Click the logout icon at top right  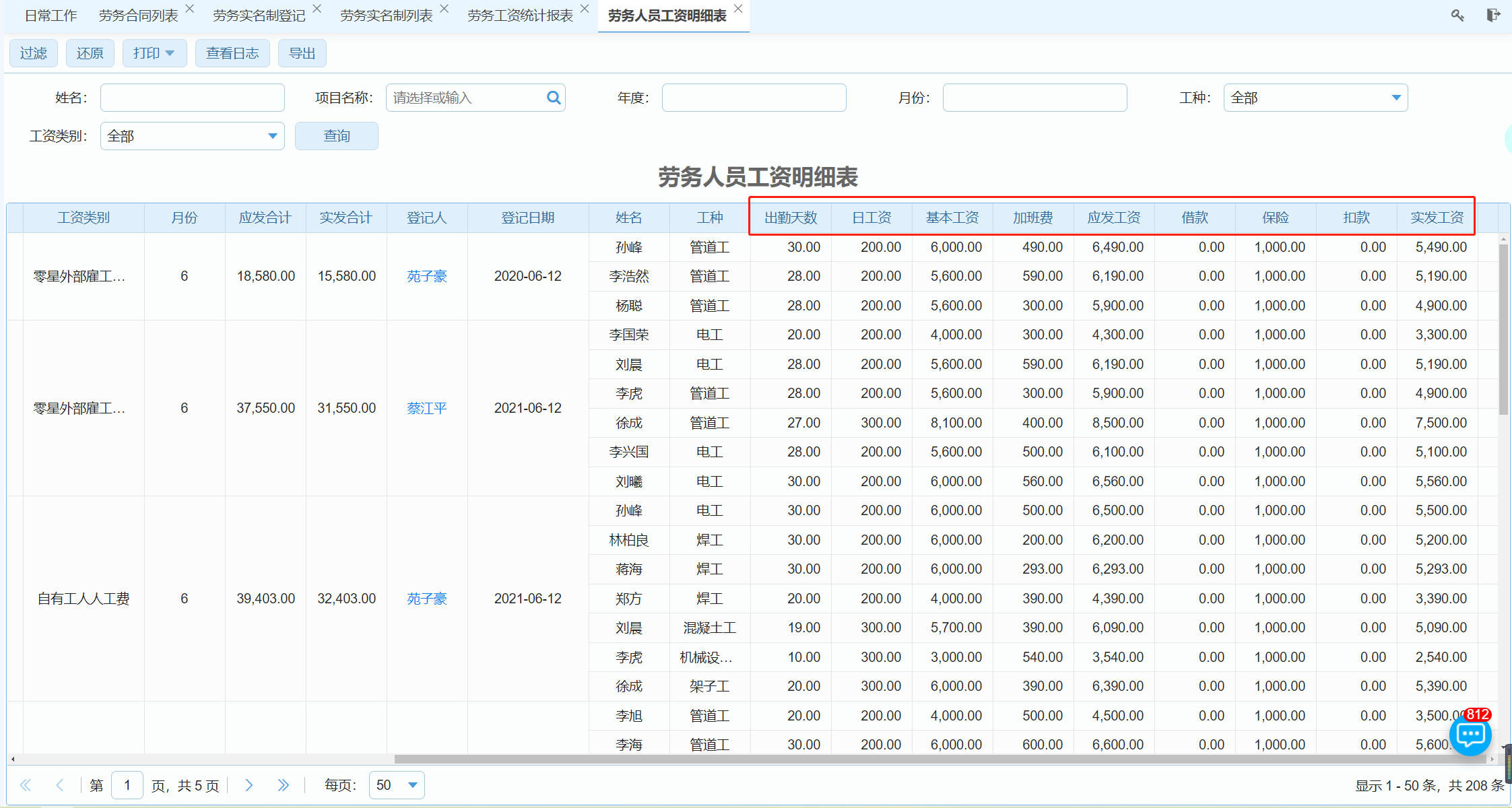click(1493, 15)
